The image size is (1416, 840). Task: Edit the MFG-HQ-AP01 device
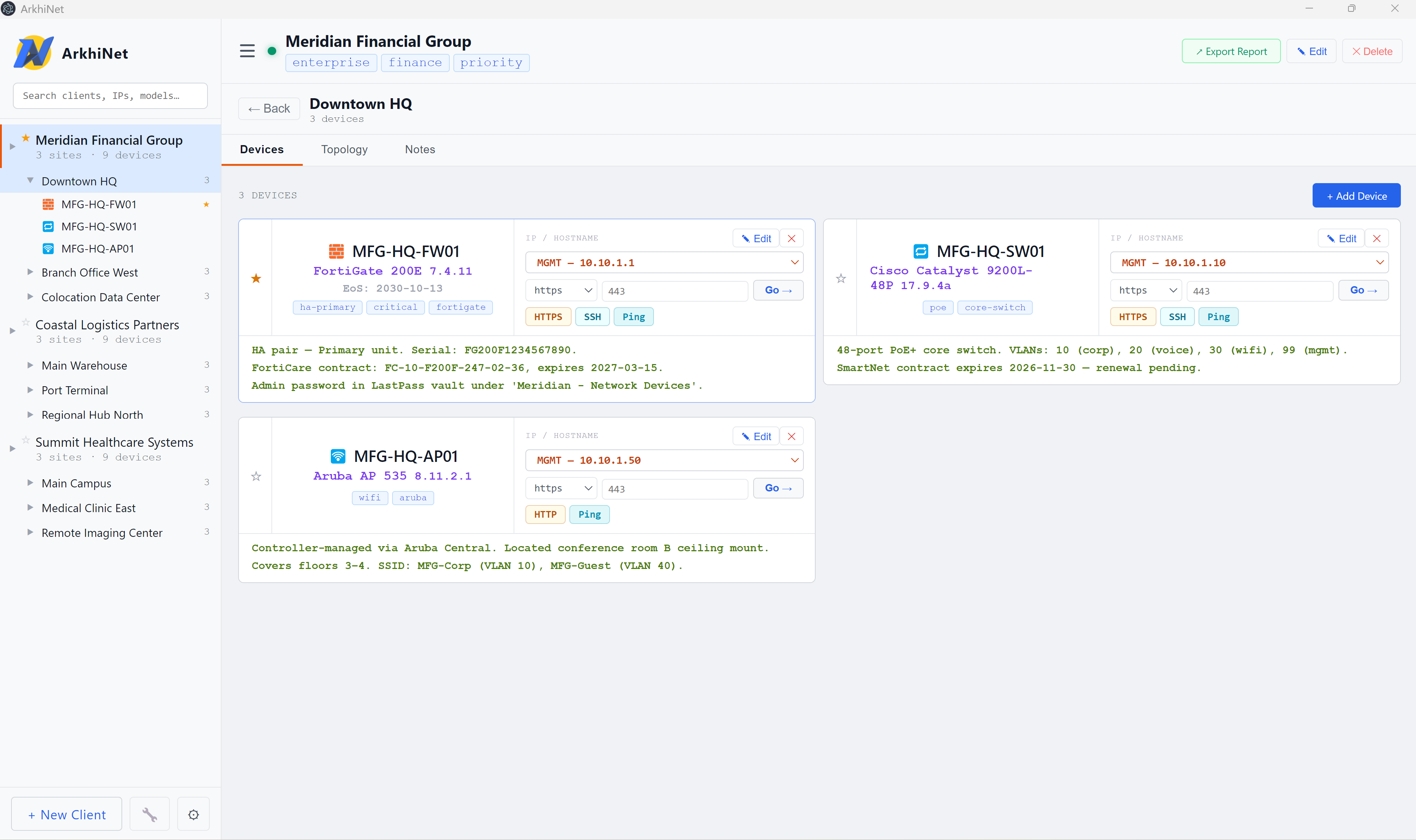(755, 436)
